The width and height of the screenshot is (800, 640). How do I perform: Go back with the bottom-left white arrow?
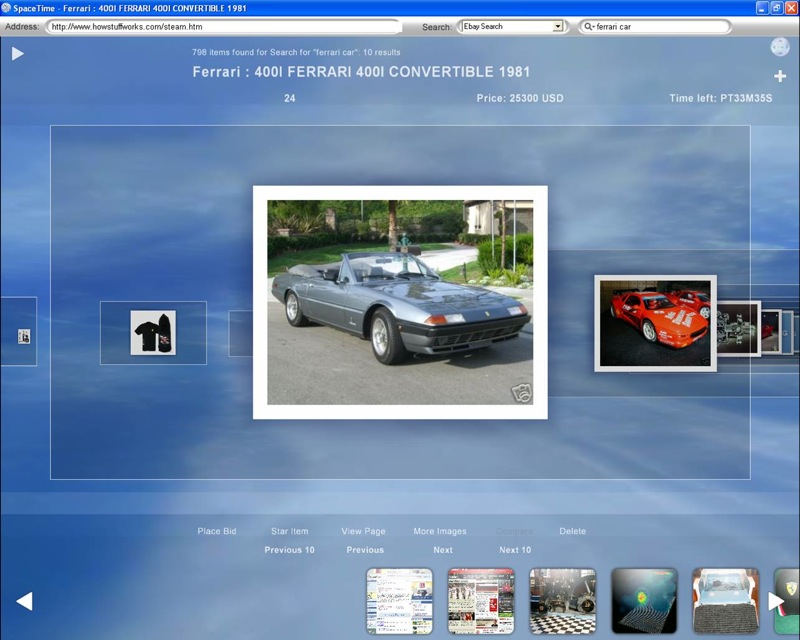[24, 601]
